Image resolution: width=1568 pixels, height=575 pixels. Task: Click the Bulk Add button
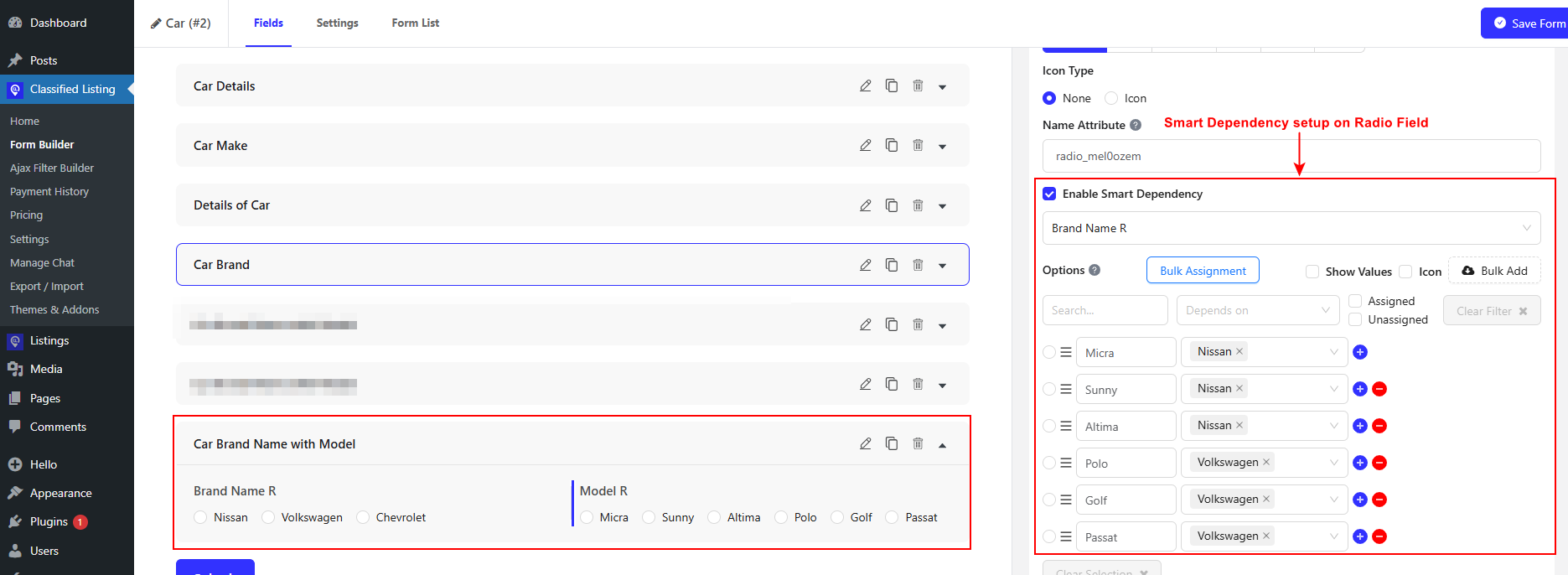point(1494,270)
